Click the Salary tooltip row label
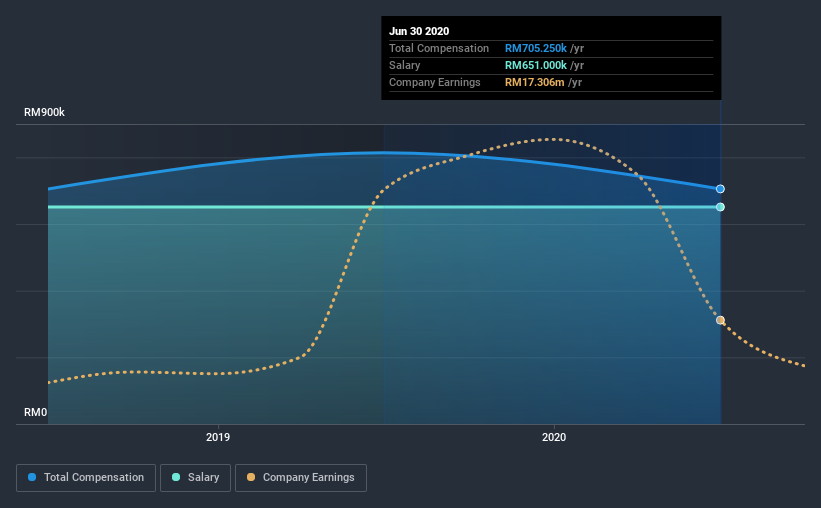This screenshot has height=508, width=821. (x=404, y=65)
